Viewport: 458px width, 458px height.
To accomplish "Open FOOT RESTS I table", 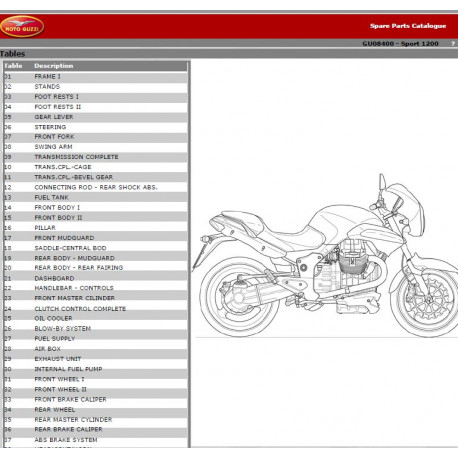I will tap(96, 97).
